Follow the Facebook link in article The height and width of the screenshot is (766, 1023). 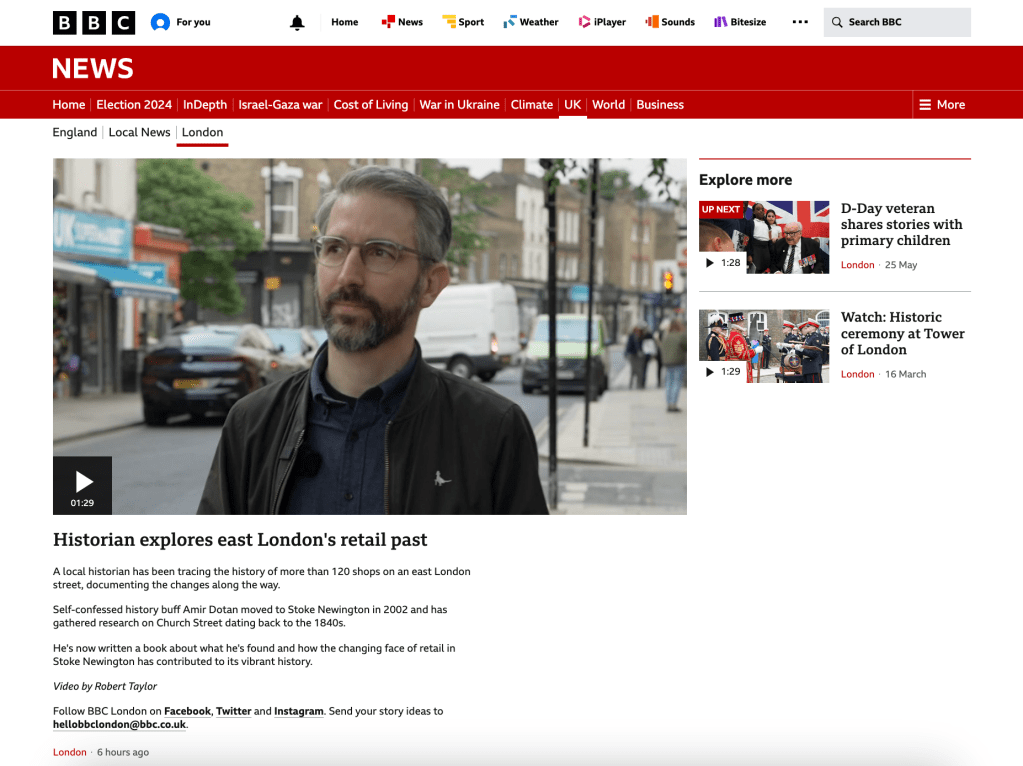187,711
